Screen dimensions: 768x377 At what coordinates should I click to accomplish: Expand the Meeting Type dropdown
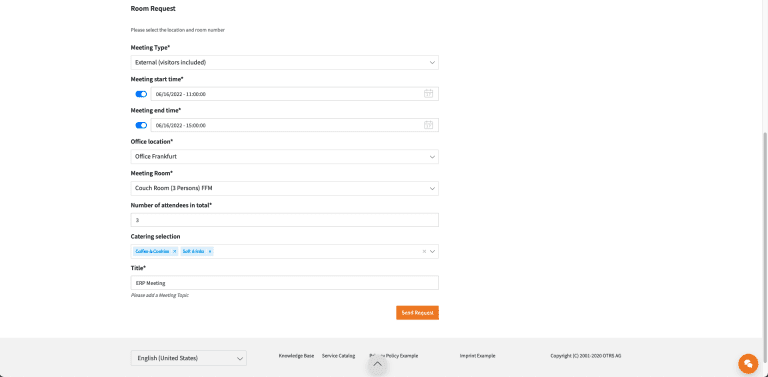point(285,63)
